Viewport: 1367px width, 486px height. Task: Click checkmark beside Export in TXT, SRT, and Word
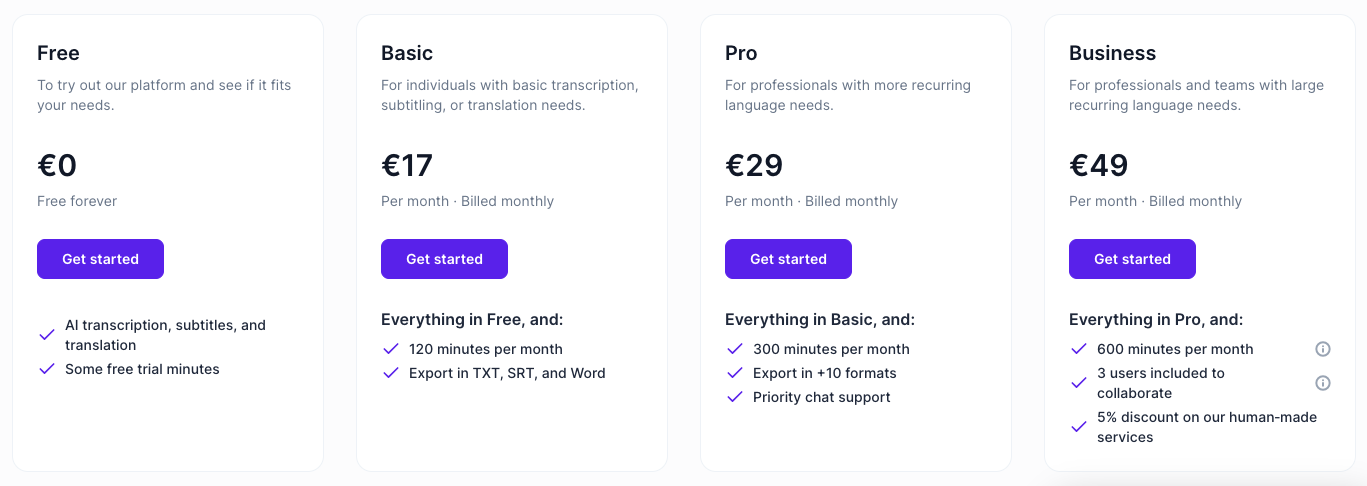(x=390, y=373)
